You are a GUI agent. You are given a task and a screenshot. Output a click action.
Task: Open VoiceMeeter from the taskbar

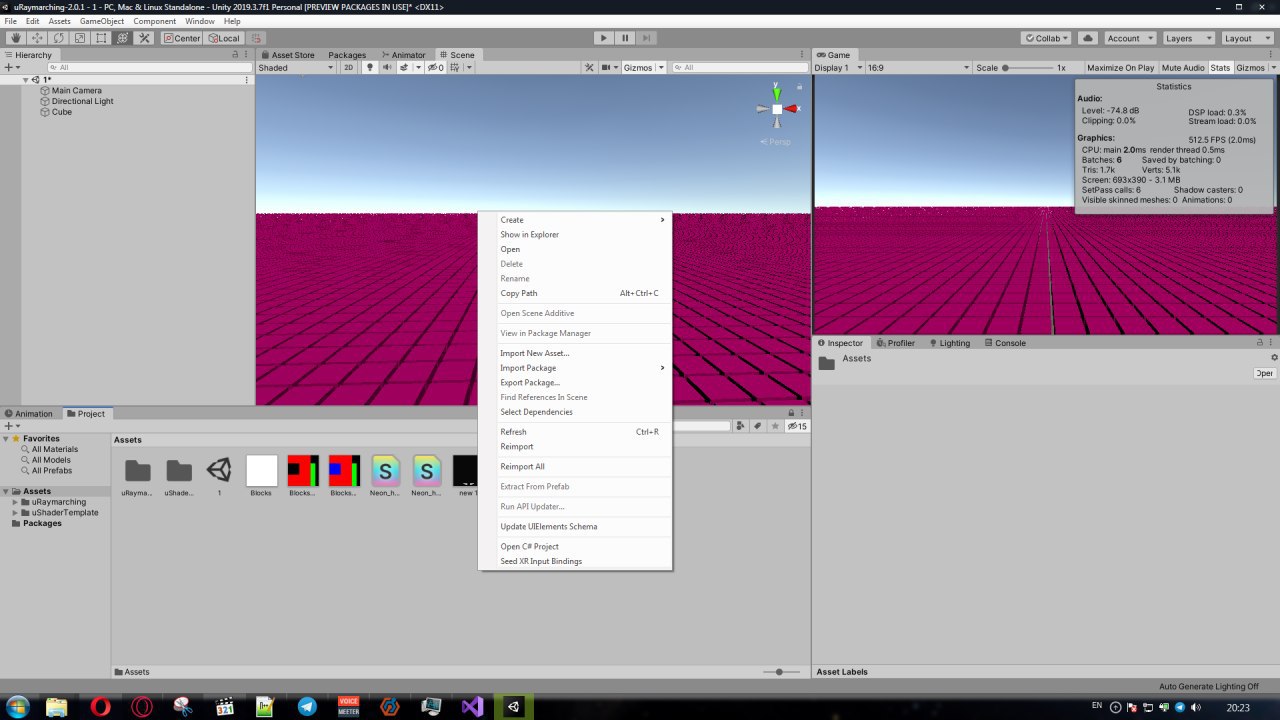348,706
